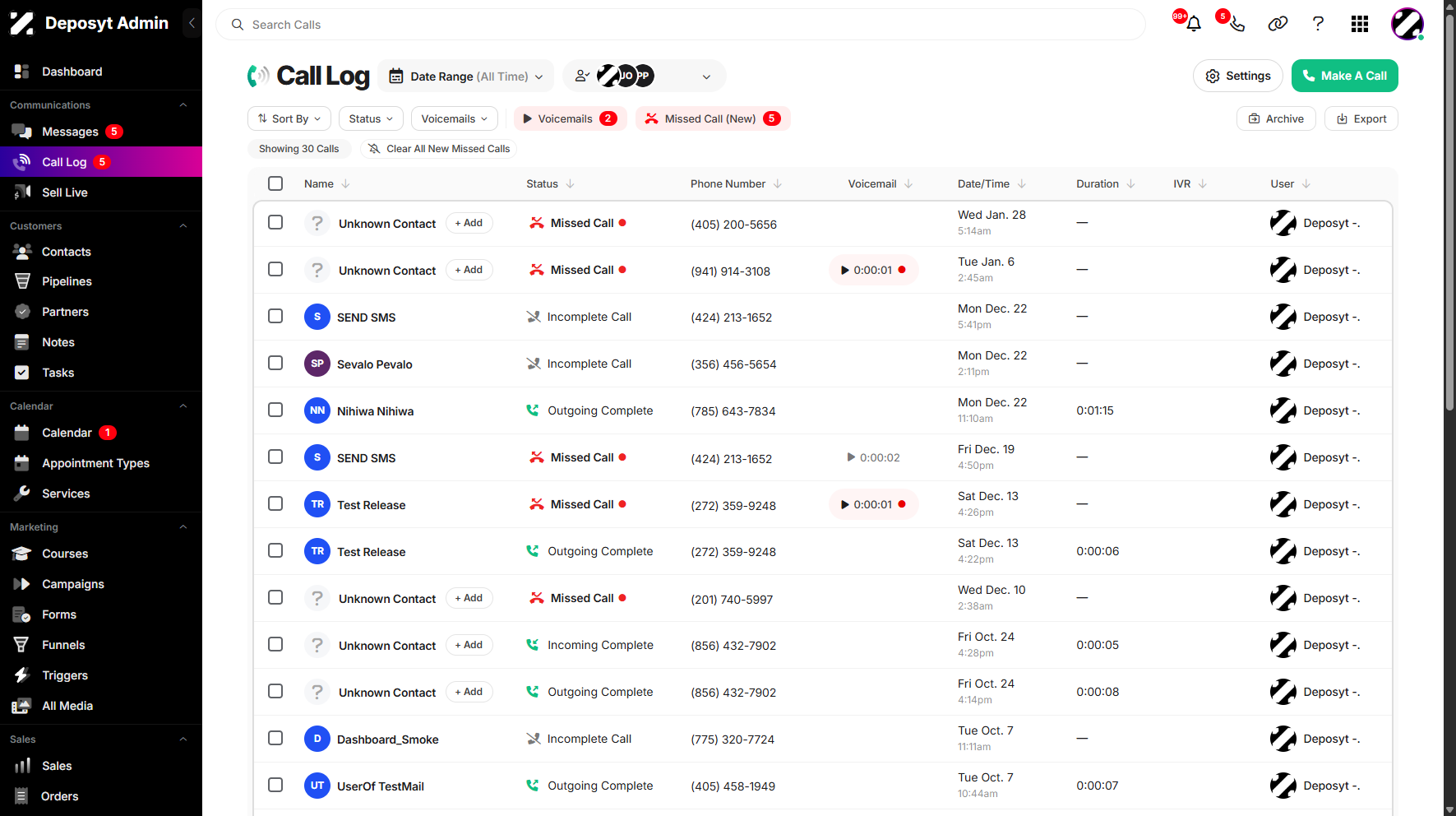Click the SP avatar for Sevalo Pevalo
The image size is (1456, 816).
tap(317, 364)
